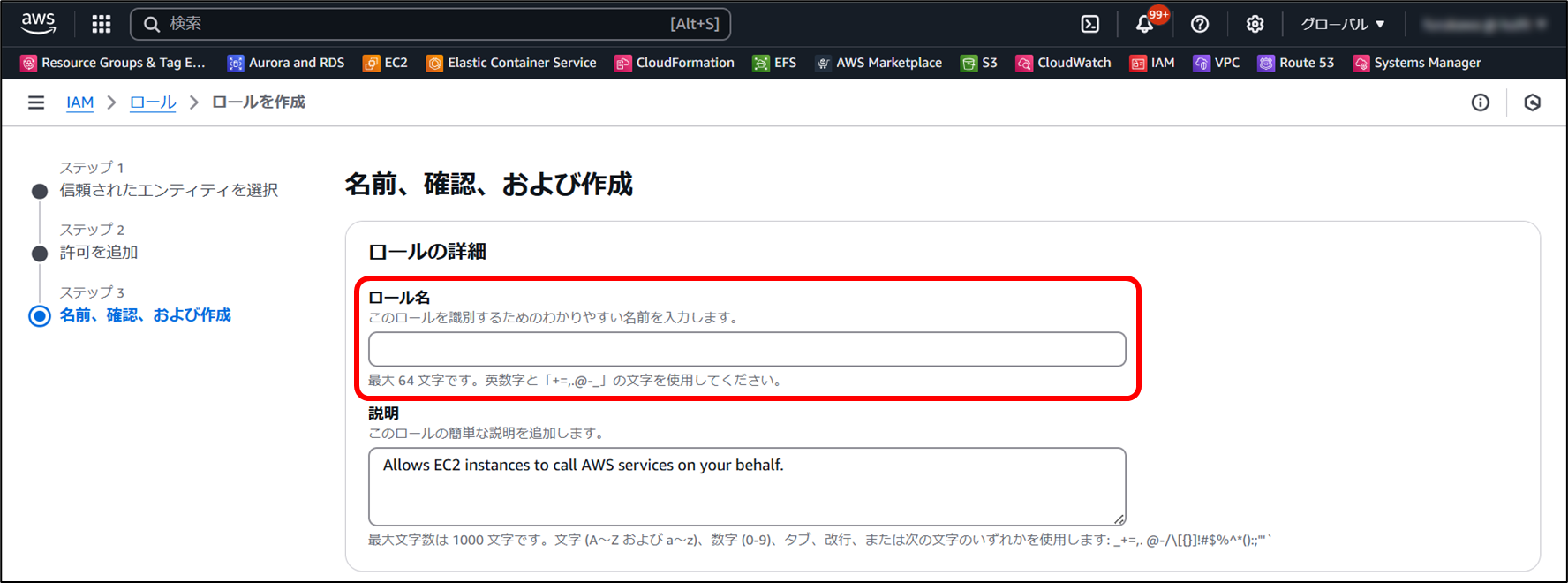Click the Systems Manager shortcut icon

(x=1361, y=63)
